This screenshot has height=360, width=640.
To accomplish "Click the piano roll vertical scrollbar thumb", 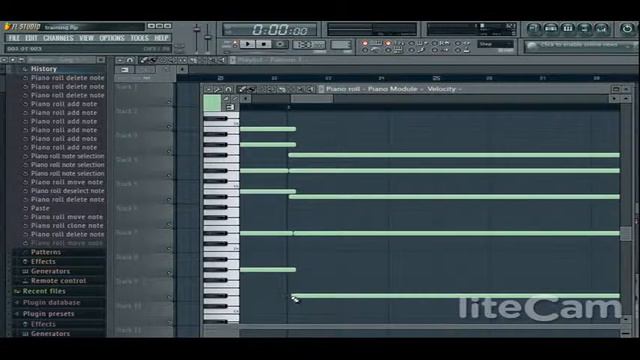I will [625, 234].
